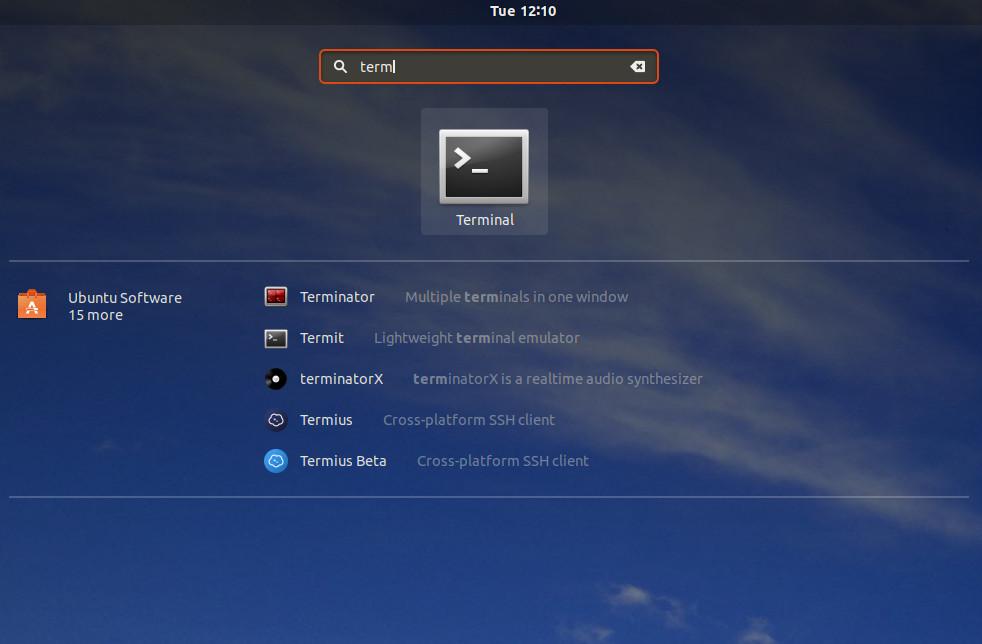Screen dimensions: 982x644
Task: Click Termius 'Cross-platform SSH client' description
Action: pos(469,420)
